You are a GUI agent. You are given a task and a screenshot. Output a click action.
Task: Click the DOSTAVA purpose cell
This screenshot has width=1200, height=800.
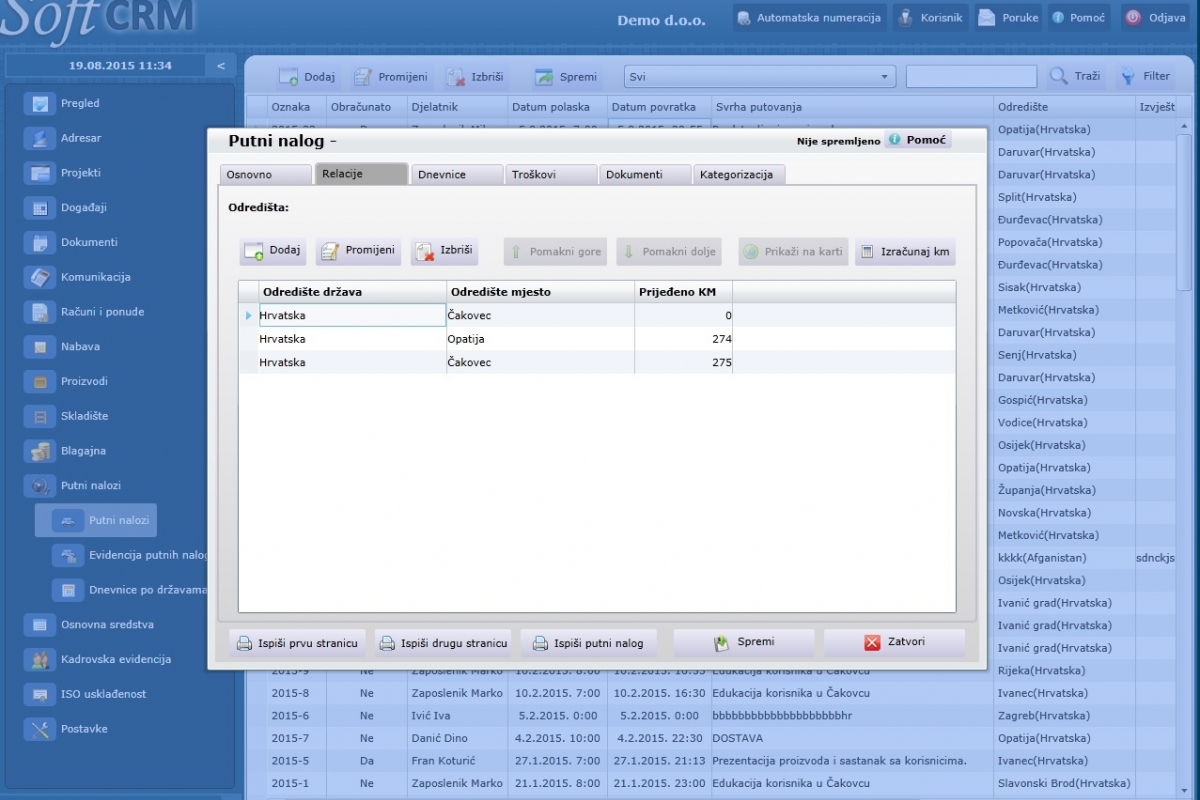851,738
